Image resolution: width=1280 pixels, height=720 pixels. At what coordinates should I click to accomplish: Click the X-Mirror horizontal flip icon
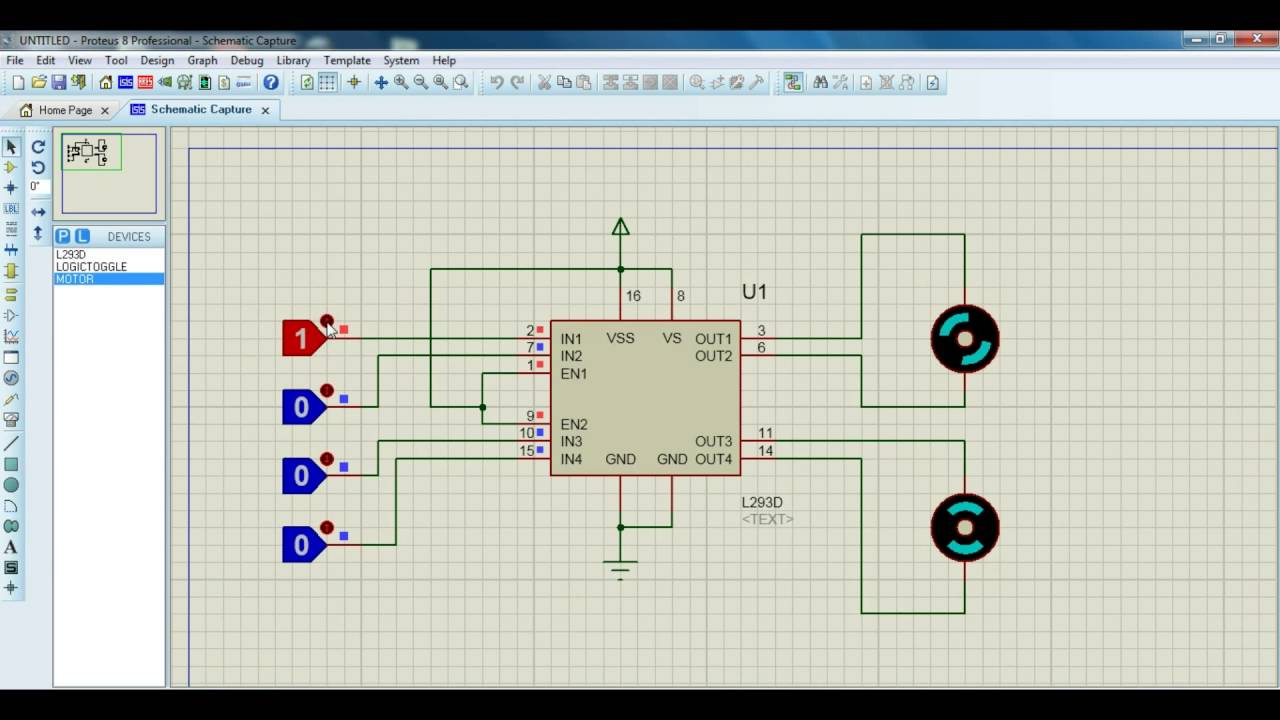(38, 212)
